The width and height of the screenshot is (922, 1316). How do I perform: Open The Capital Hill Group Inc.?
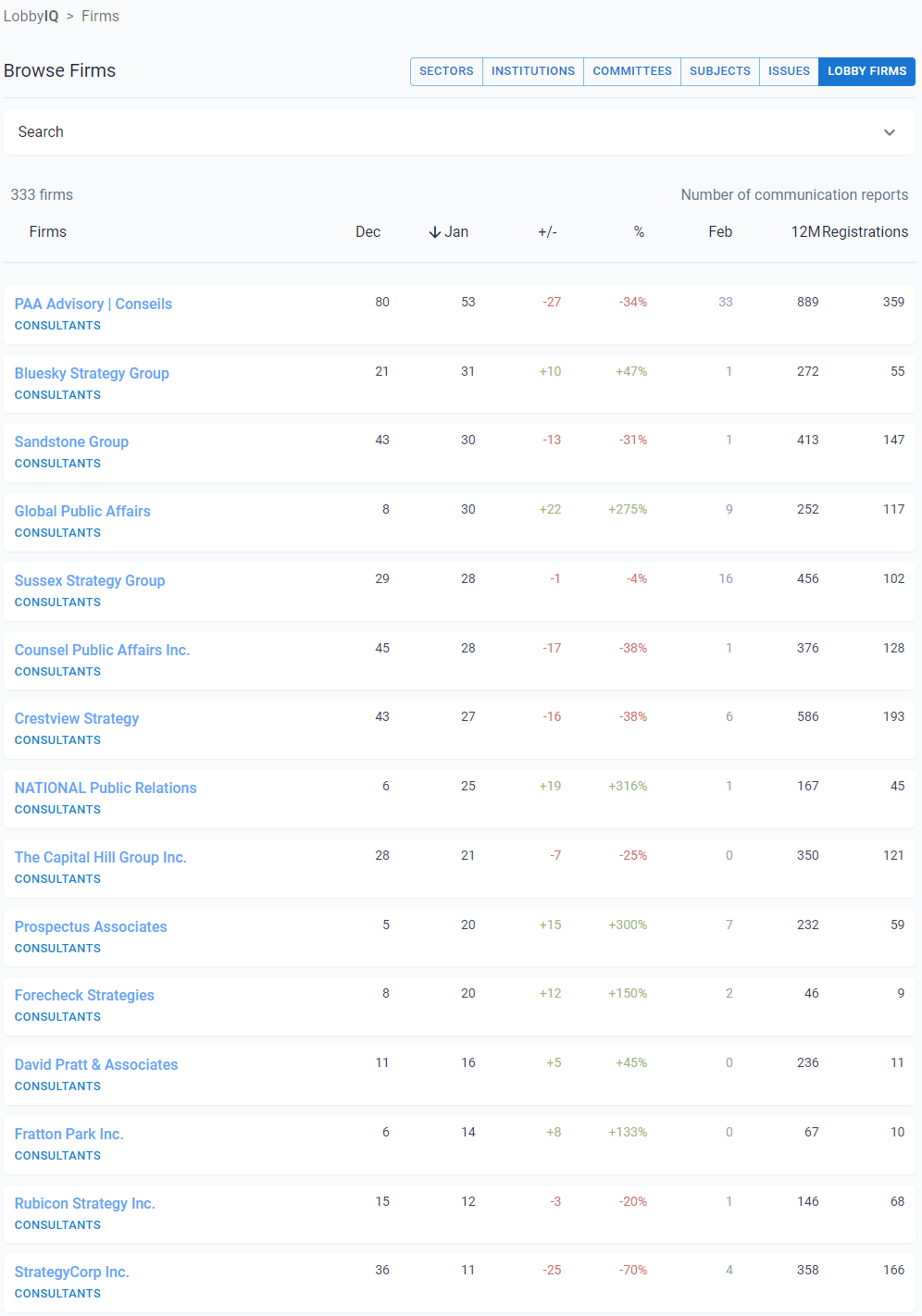pyautogui.click(x=101, y=857)
